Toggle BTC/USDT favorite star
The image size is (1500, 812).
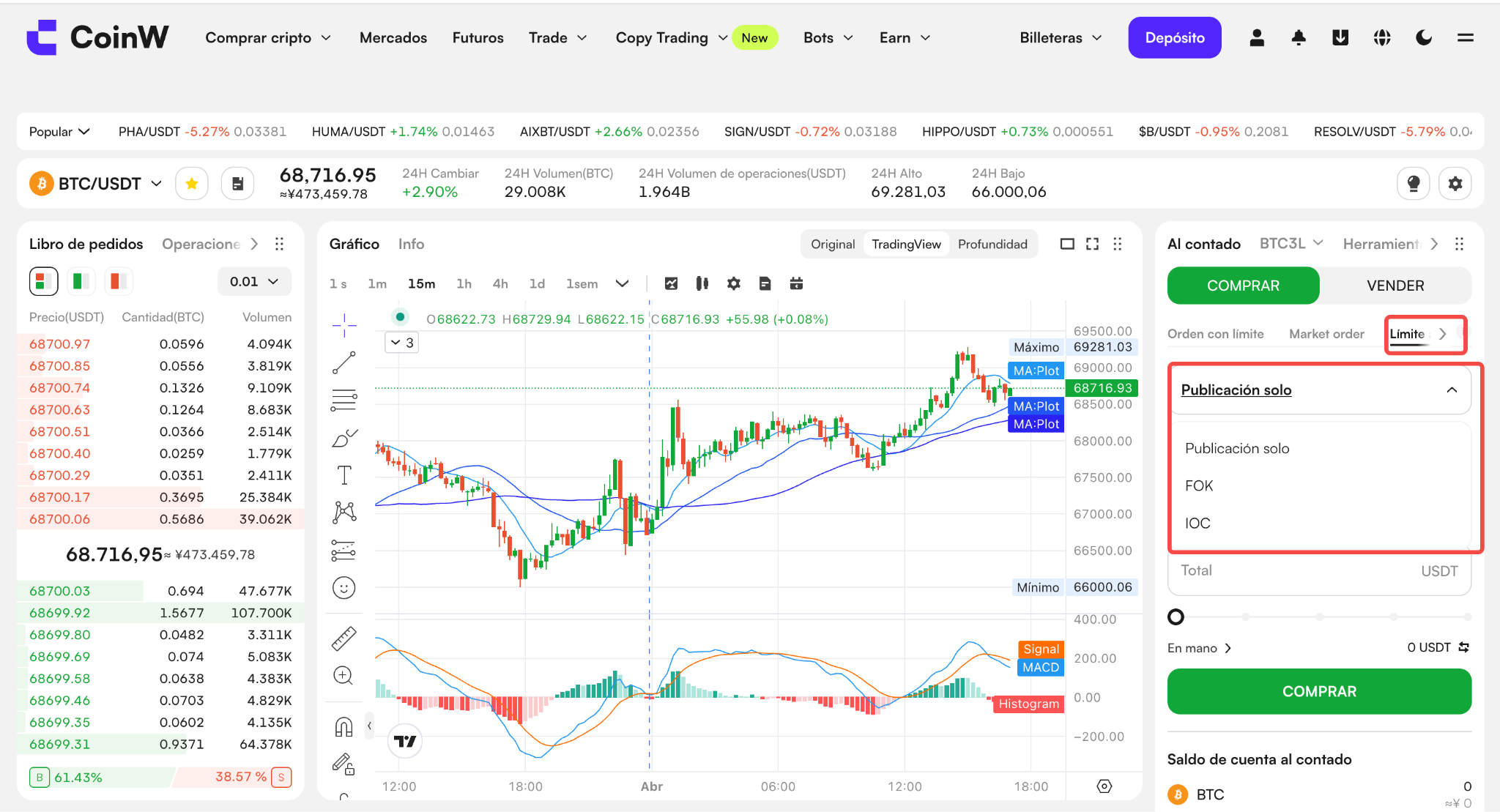(x=192, y=183)
